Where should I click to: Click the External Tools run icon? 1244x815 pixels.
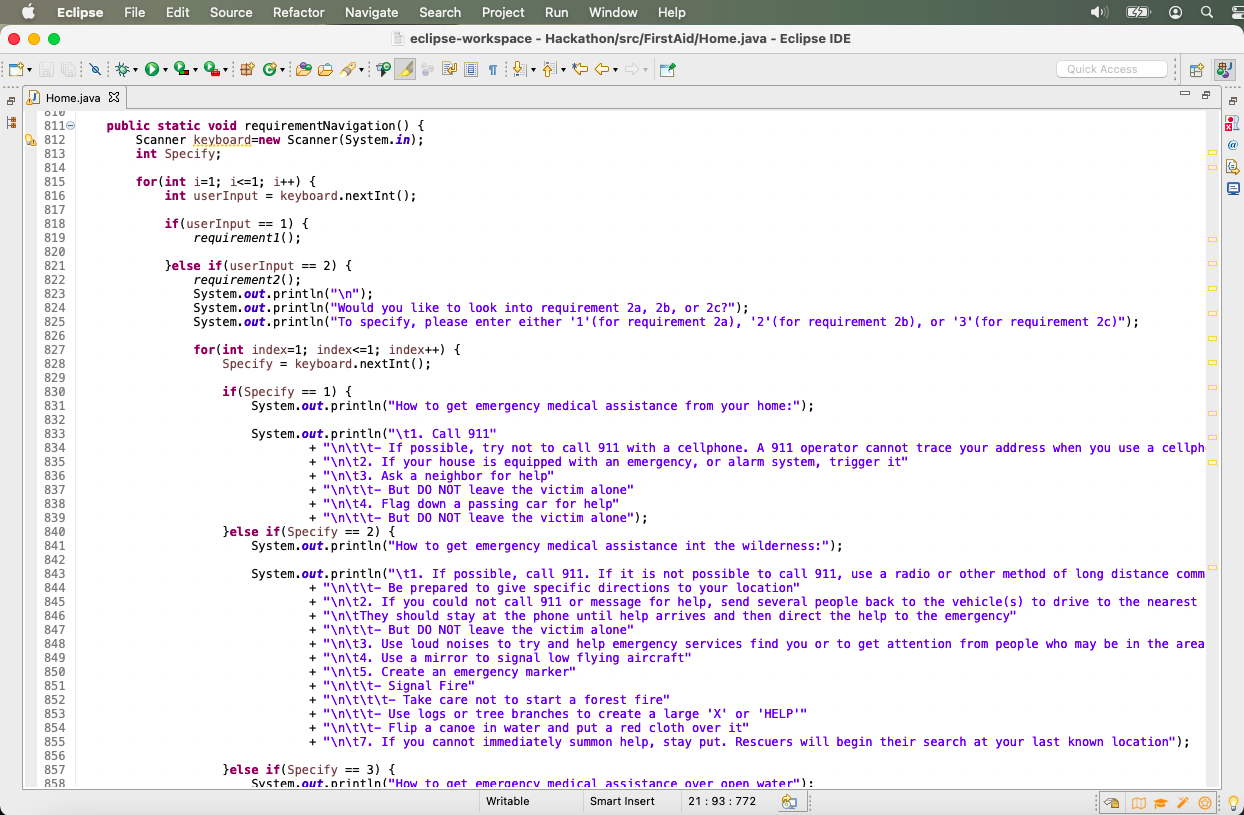point(211,70)
